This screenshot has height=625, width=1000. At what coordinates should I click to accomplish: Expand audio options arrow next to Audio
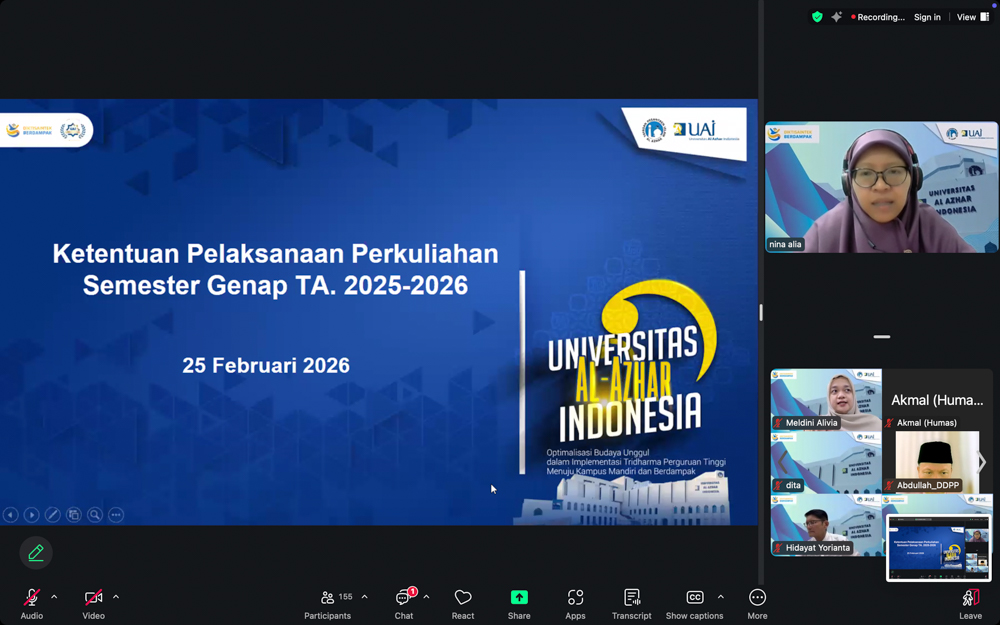tap(54, 597)
